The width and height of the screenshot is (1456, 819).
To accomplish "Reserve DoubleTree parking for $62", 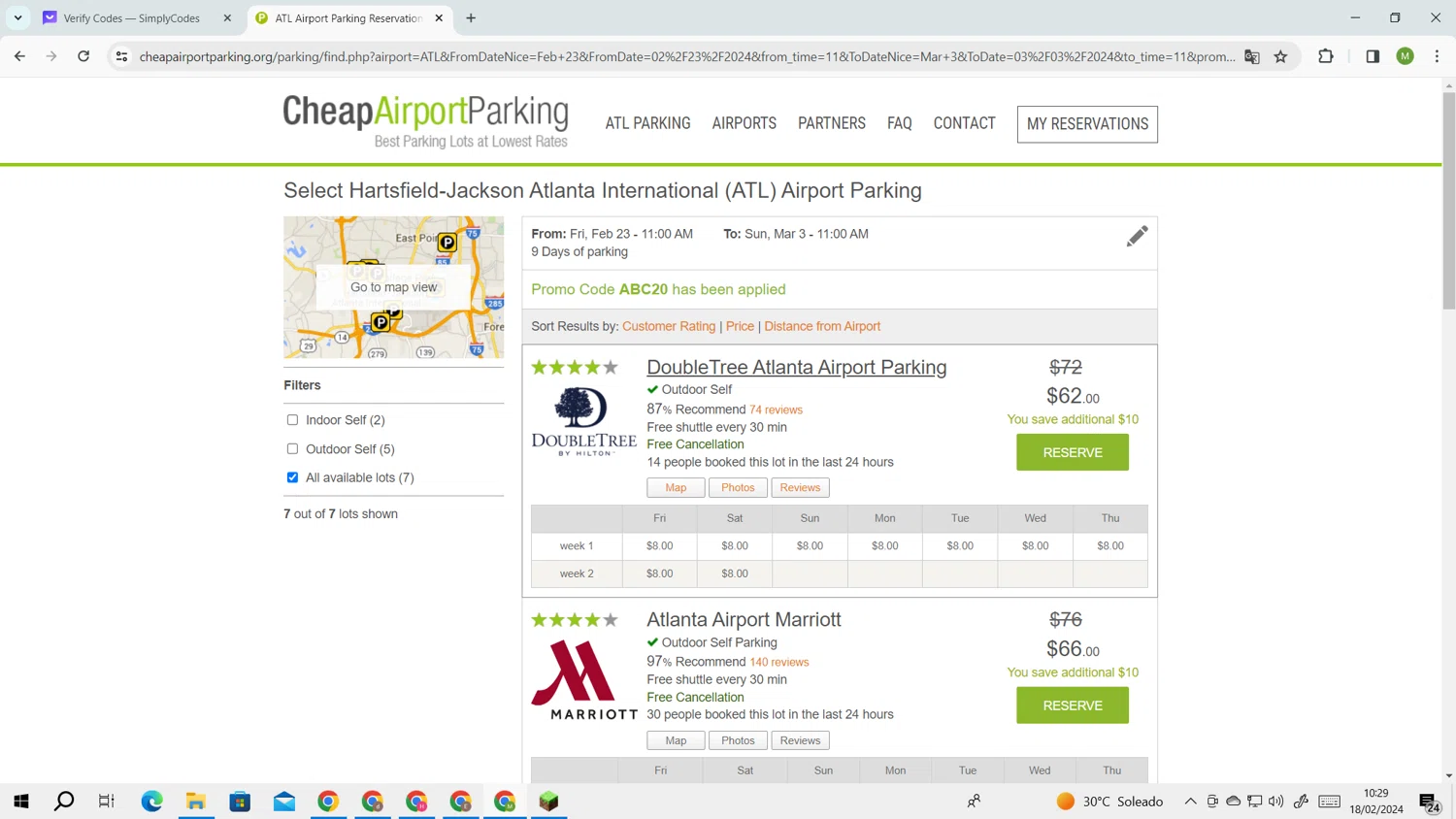I will coord(1072,452).
